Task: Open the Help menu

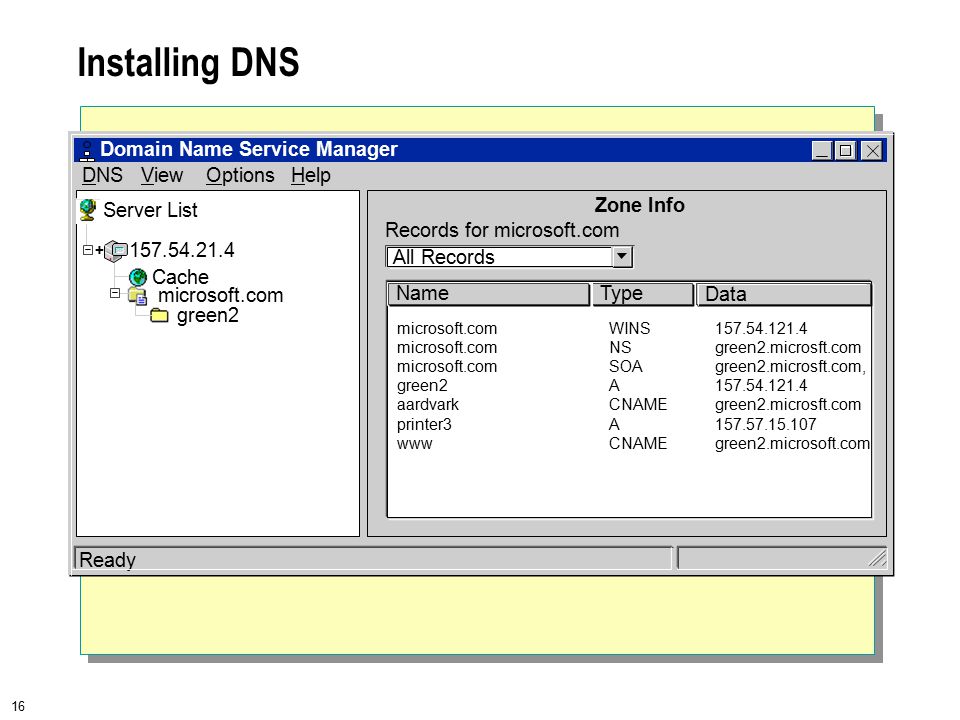Action: coord(310,176)
